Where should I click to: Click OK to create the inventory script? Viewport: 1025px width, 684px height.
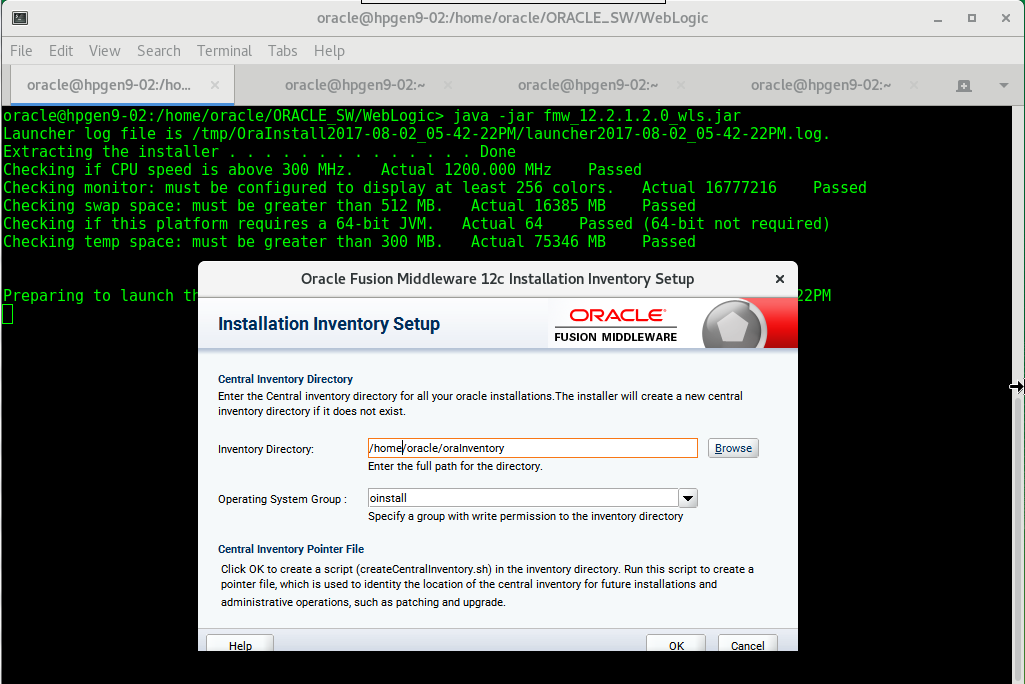(x=675, y=645)
